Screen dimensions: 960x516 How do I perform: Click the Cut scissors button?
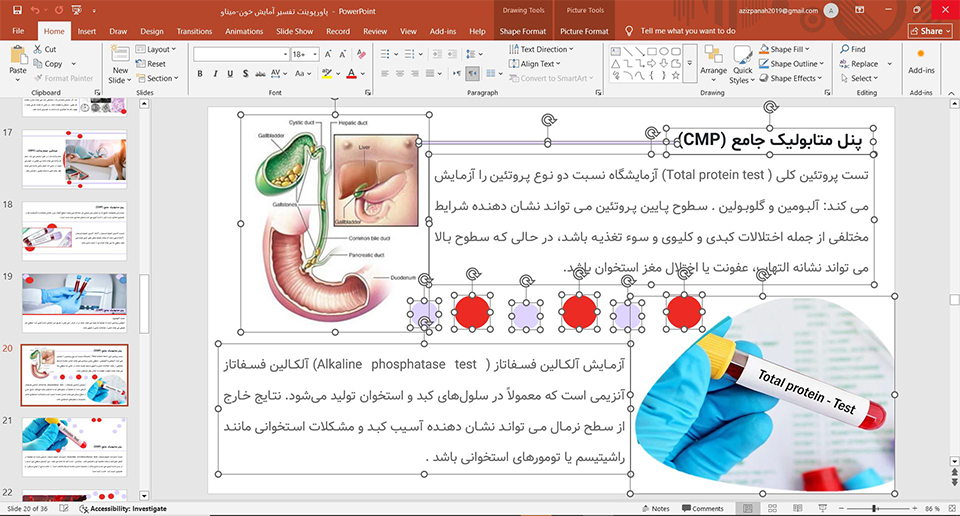pyautogui.click(x=45, y=49)
